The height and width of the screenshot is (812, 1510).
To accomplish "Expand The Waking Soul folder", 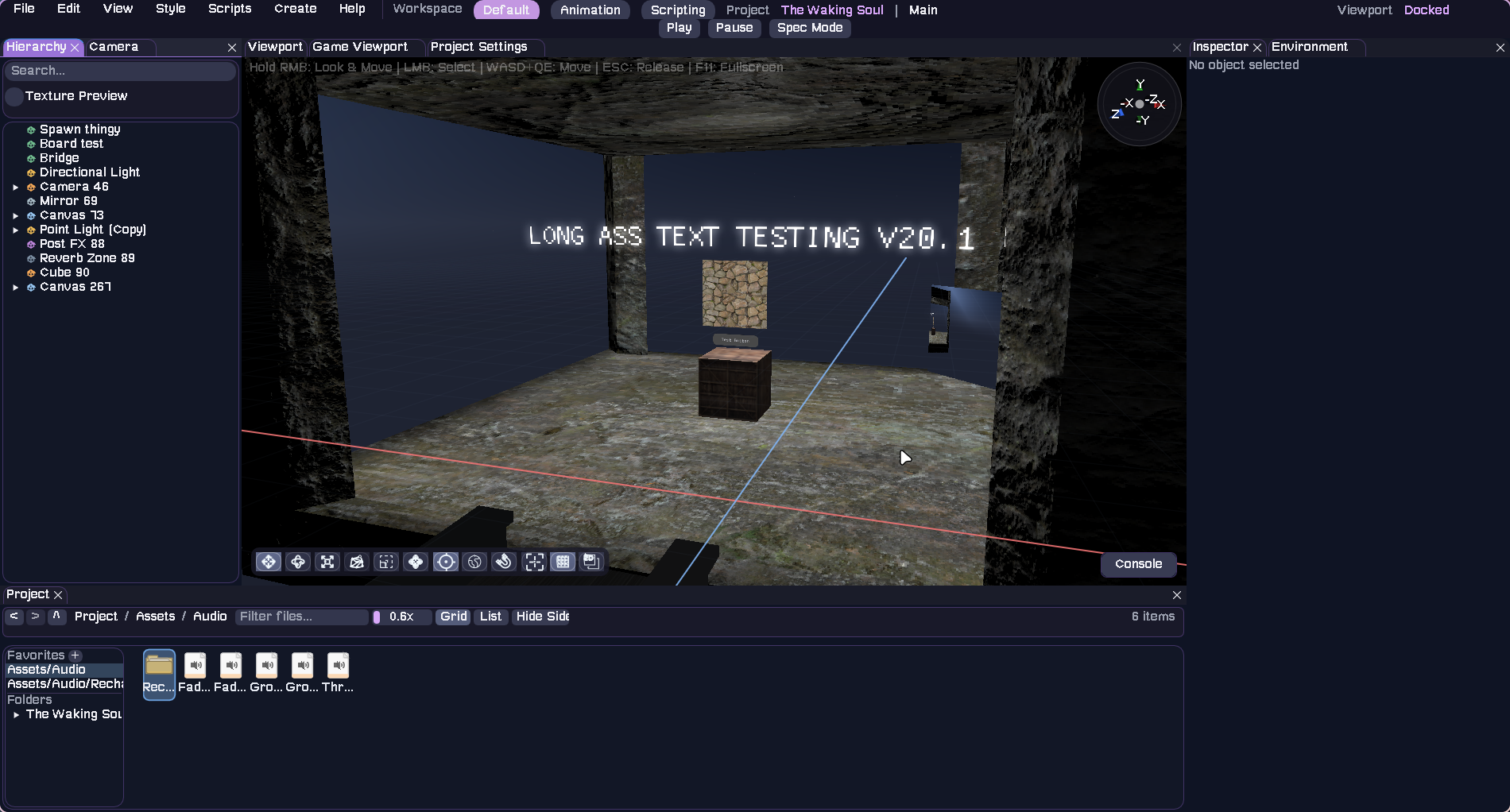I will [14, 714].
